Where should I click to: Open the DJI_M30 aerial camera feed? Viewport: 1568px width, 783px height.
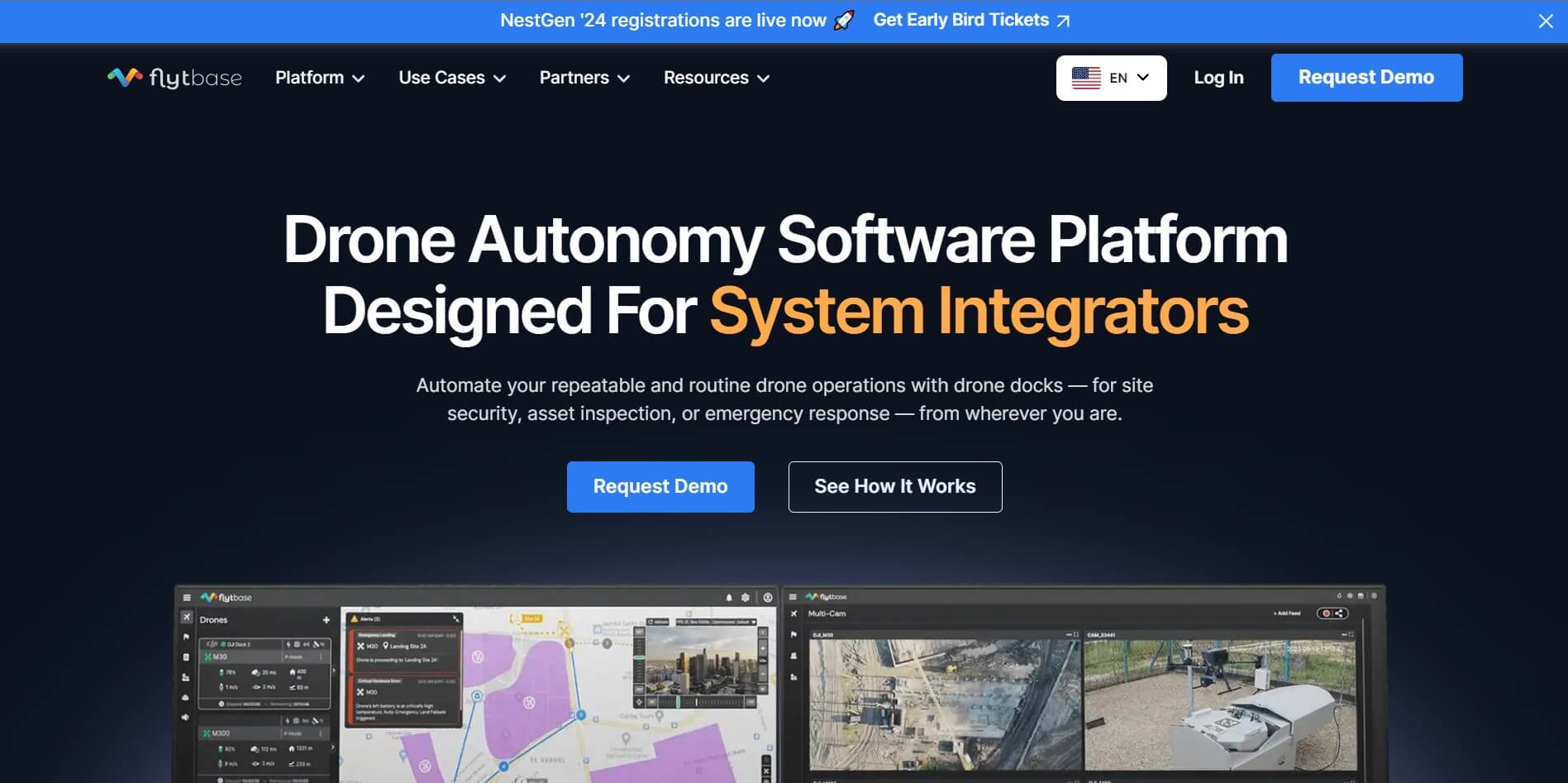pyautogui.click(x=945, y=705)
